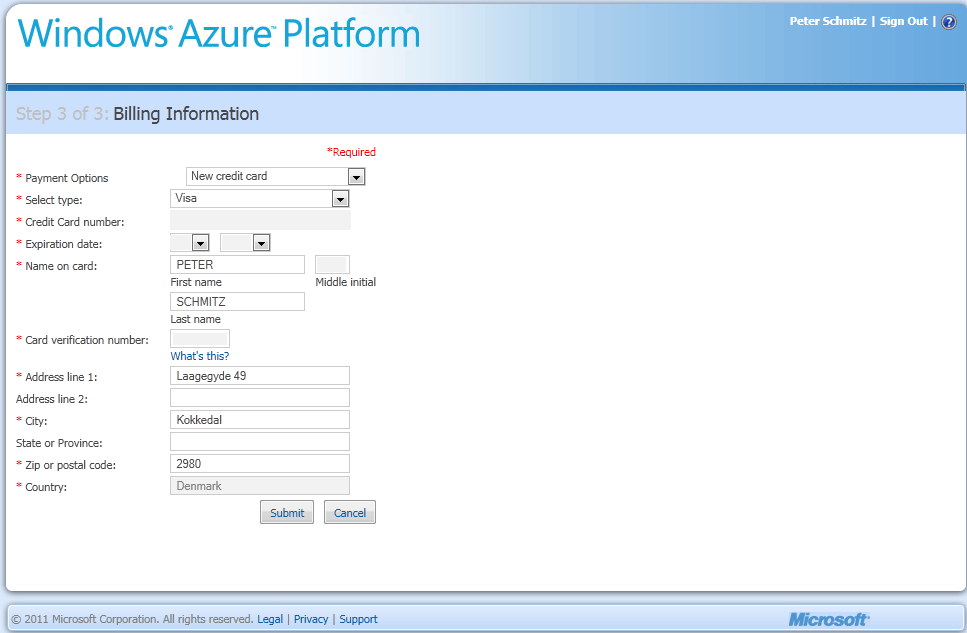Click the Middle initial caption text
This screenshot has height=633, width=967.
tap(345, 282)
